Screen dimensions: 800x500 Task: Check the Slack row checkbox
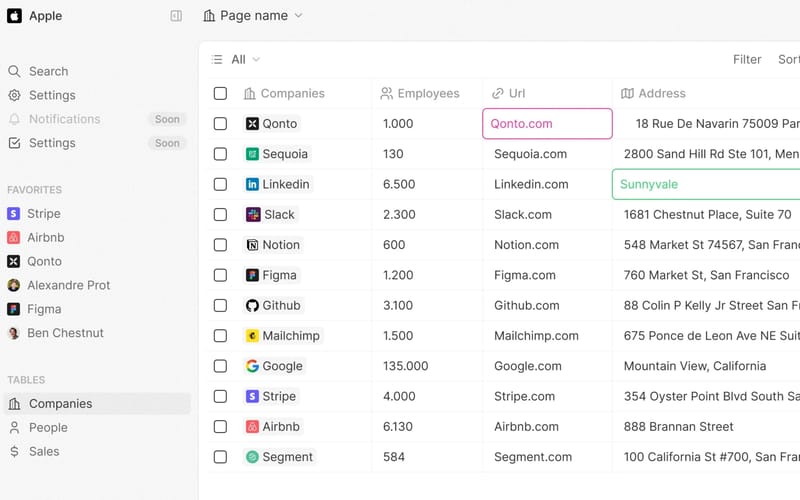coord(220,215)
